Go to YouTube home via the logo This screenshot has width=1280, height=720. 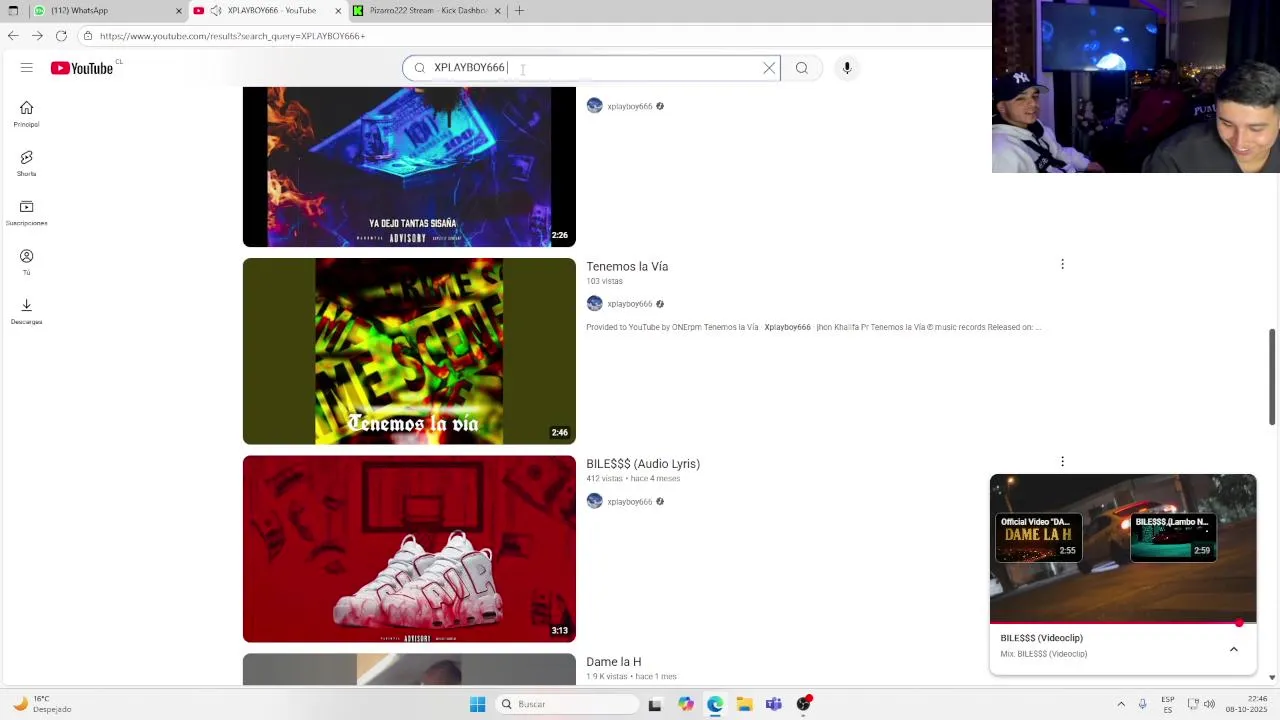click(x=82, y=68)
